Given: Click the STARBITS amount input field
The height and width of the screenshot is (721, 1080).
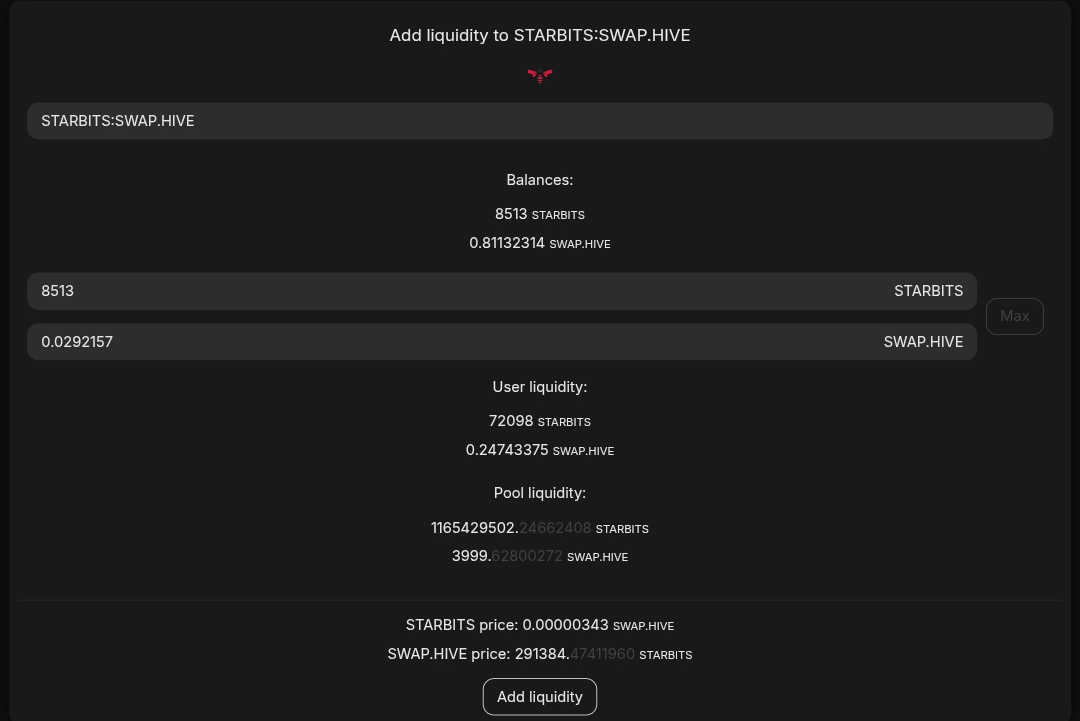Looking at the screenshot, I should [502, 291].
